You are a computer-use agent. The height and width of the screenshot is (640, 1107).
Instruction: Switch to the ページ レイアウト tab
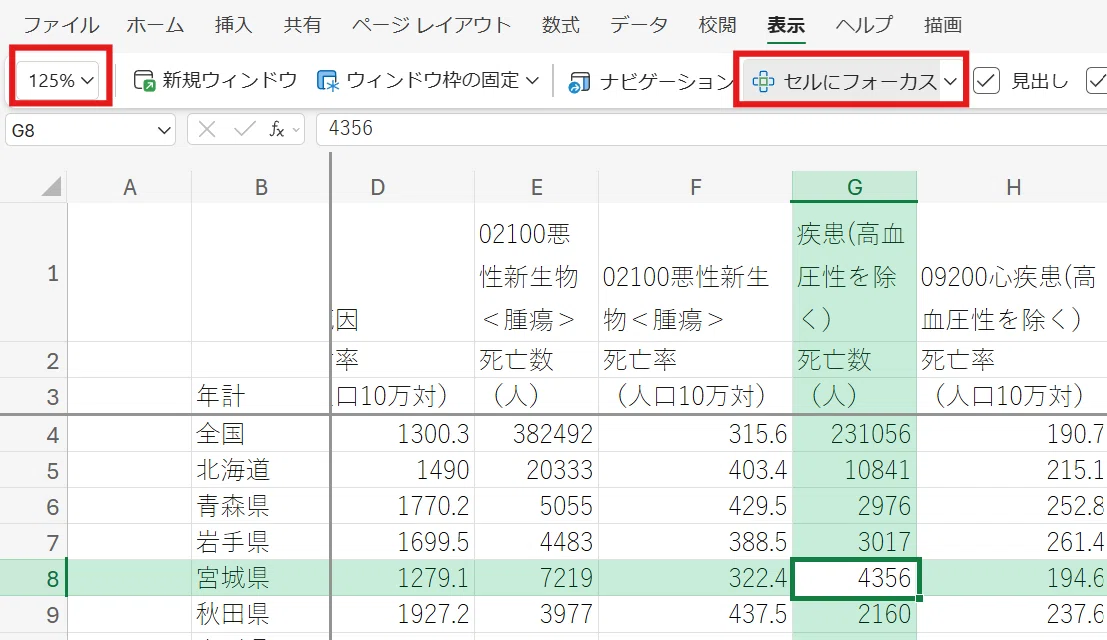(x=431, y=25)
